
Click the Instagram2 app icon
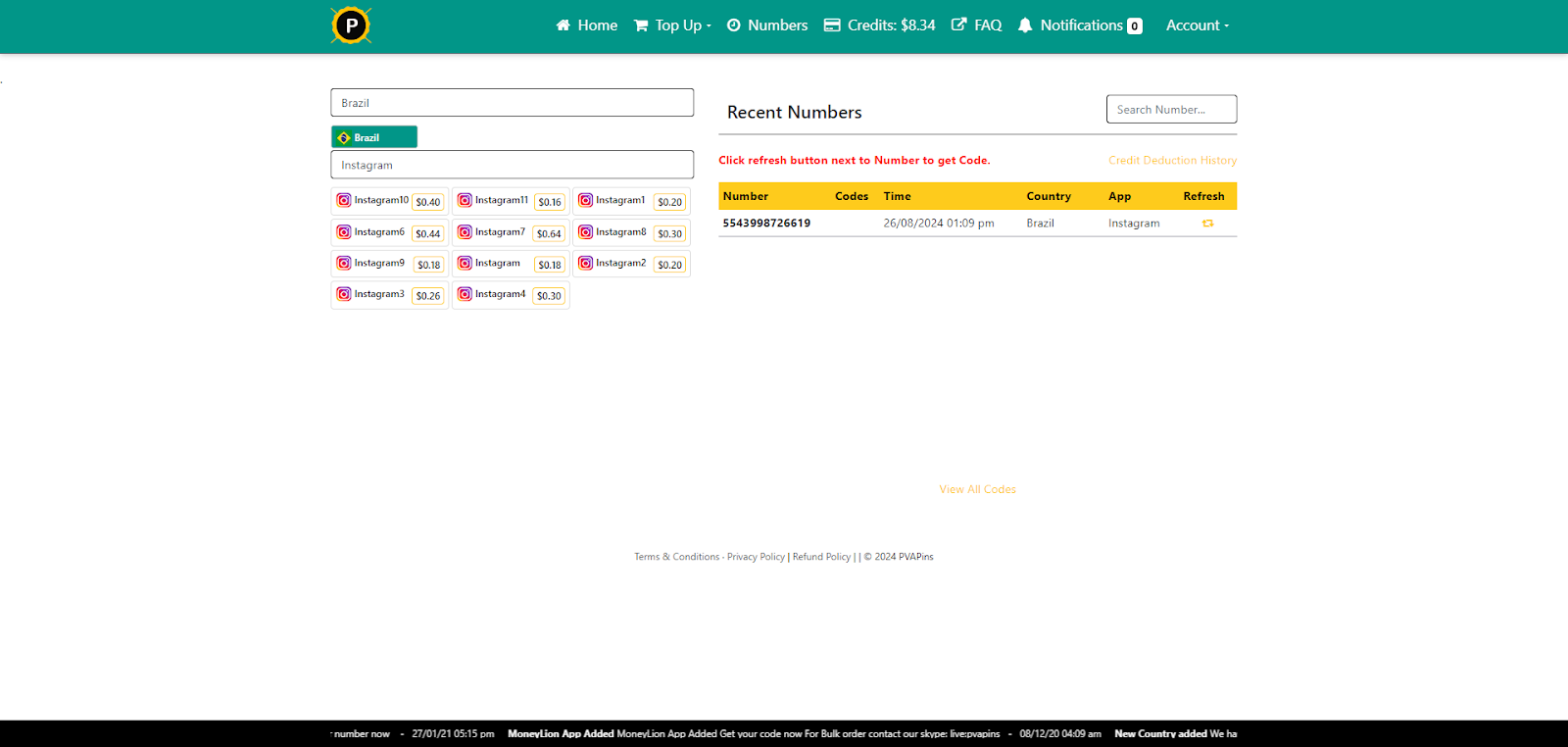(585, 263)
